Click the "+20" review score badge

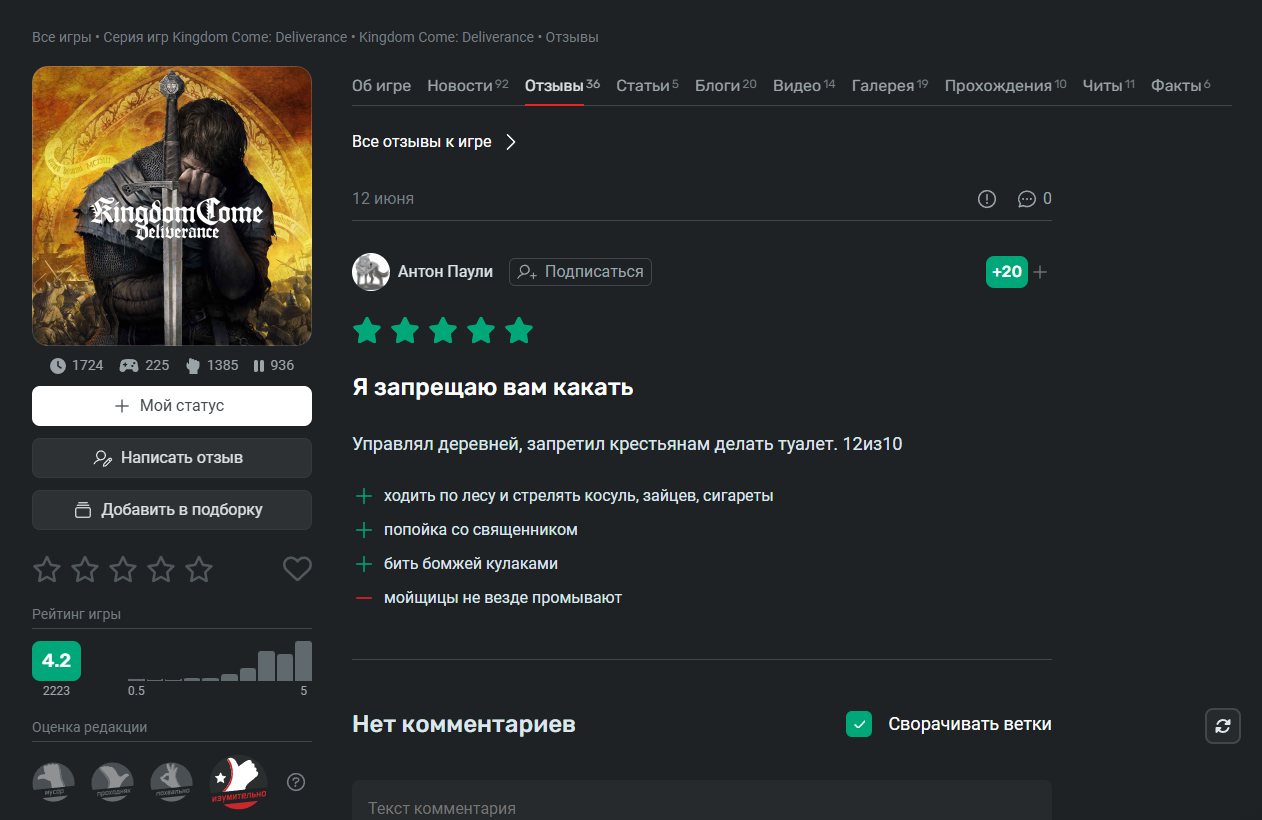(x=1007, y=272)
